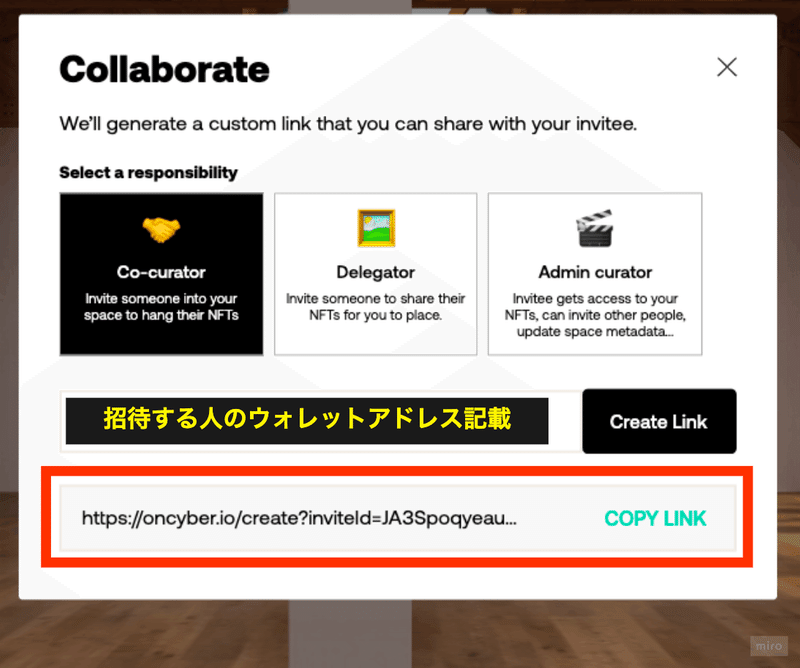Close the Collaborate dialog with the X
This screenshot has height=668, width=800.
tap(727, 67)
